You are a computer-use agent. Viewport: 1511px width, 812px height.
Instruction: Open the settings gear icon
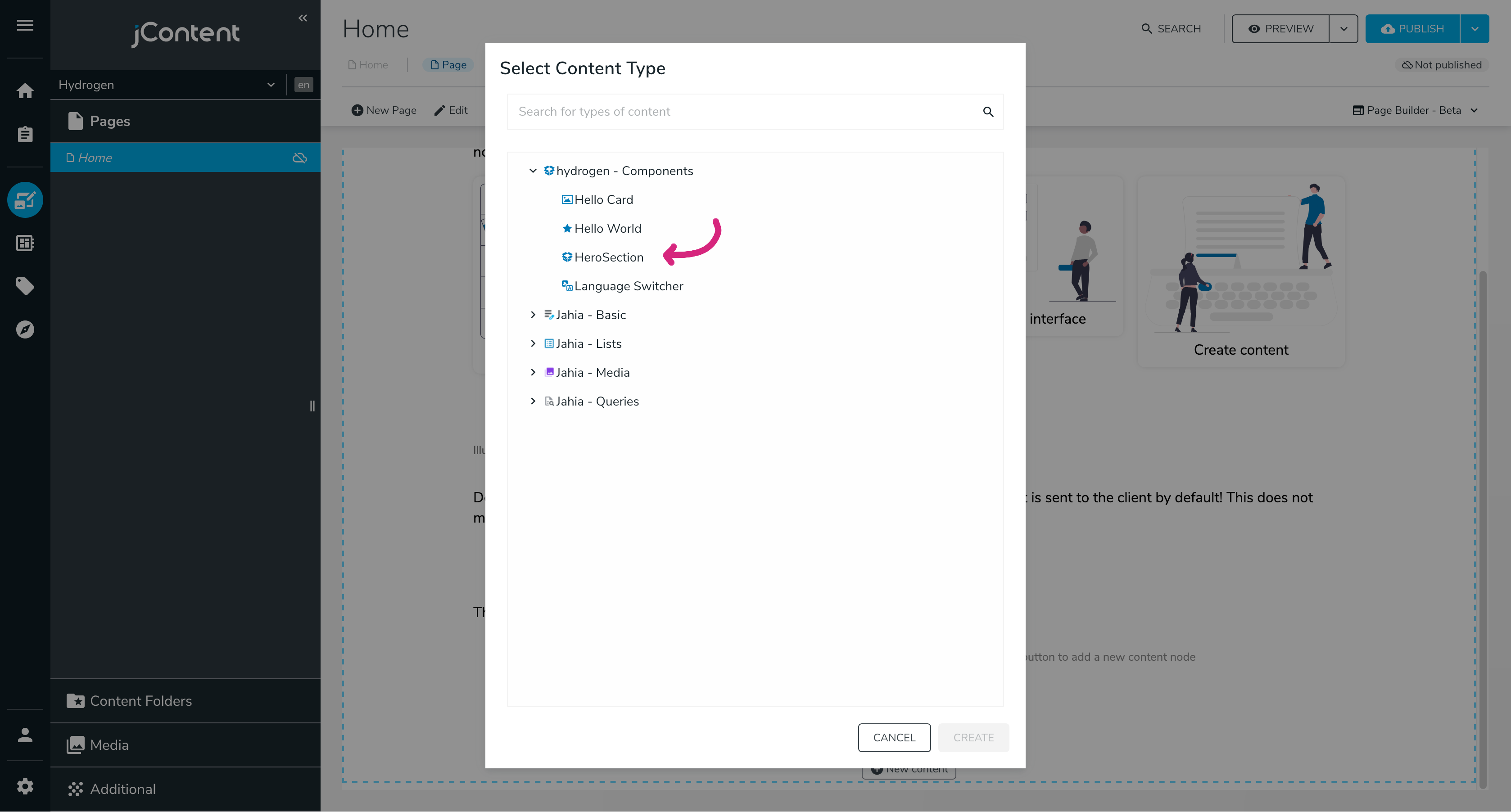tap(25, 786)
